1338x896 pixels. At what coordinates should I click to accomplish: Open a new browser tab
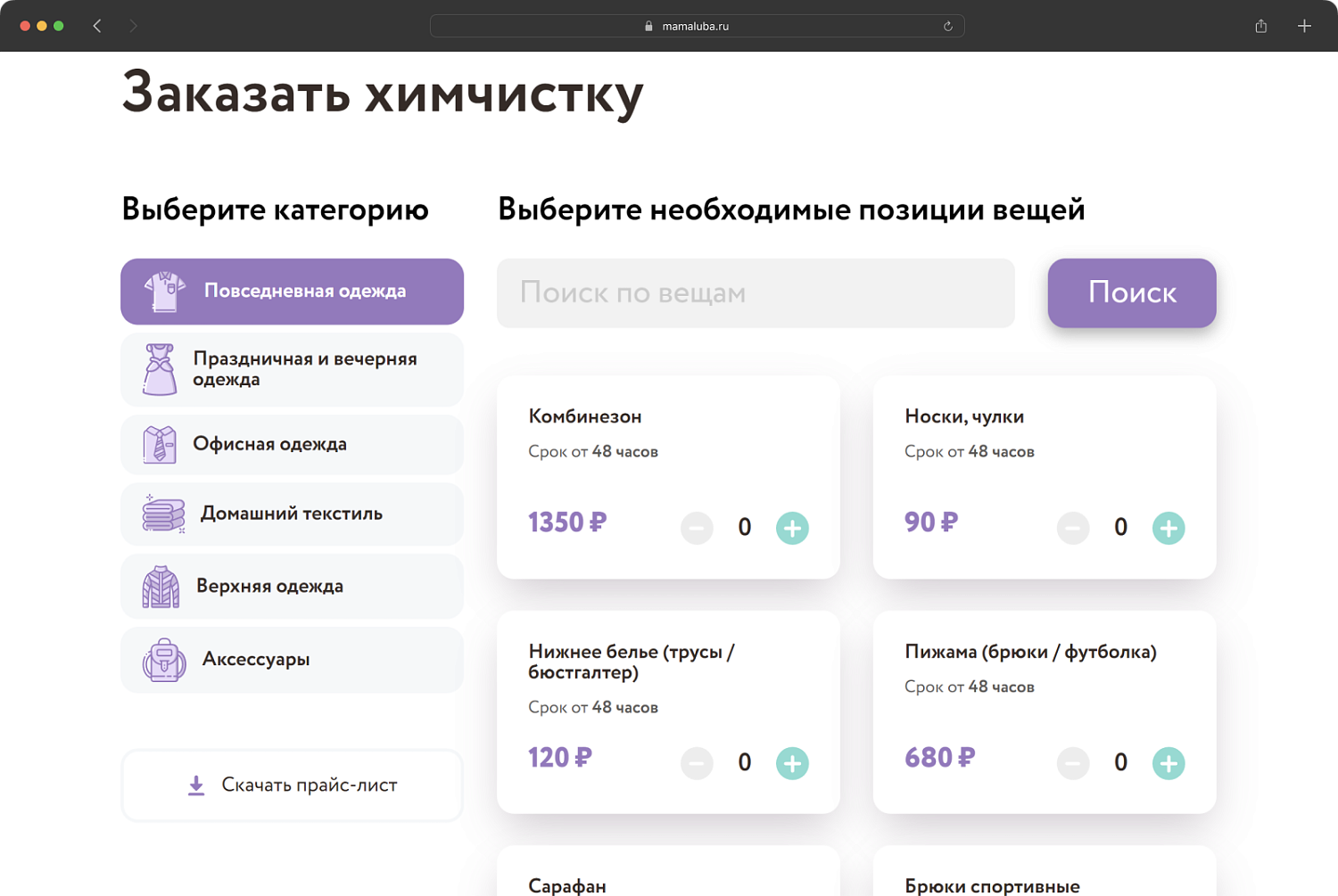click(1304, 26)
